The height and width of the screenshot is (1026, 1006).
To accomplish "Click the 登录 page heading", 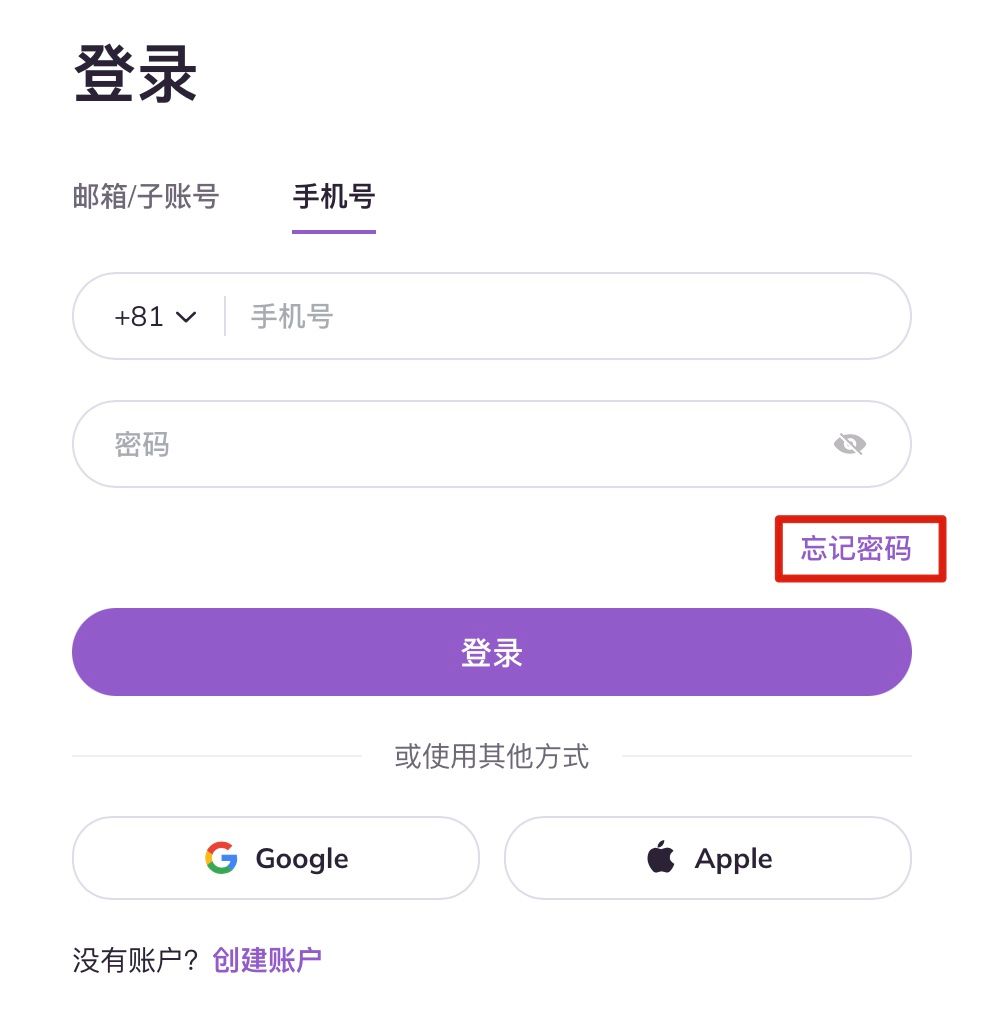I will coord(136,75).
